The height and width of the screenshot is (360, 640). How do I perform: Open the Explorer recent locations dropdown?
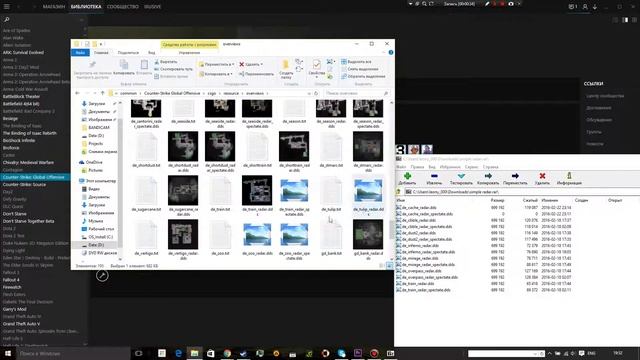95,93
